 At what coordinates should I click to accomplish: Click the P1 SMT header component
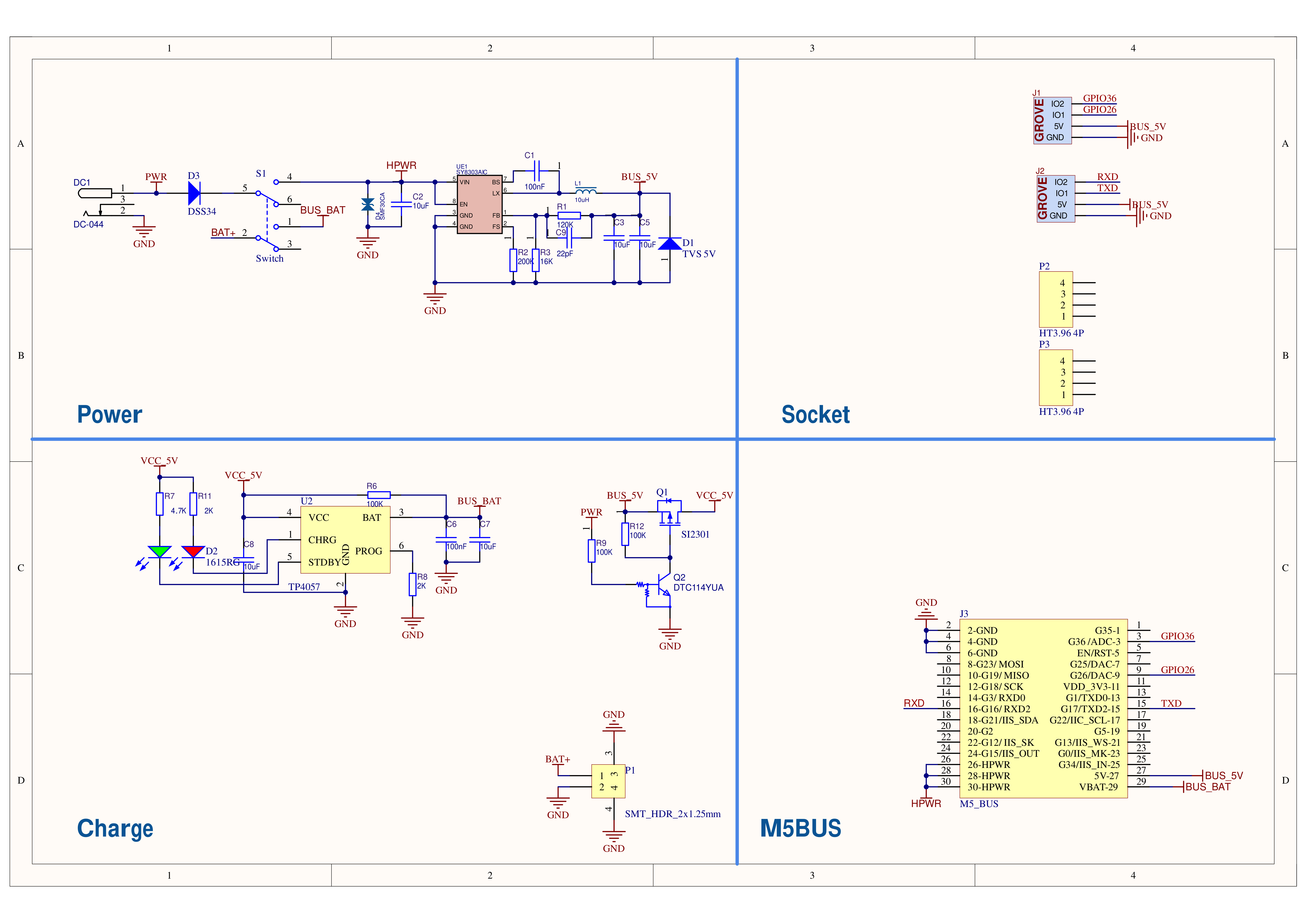point(608,781)
